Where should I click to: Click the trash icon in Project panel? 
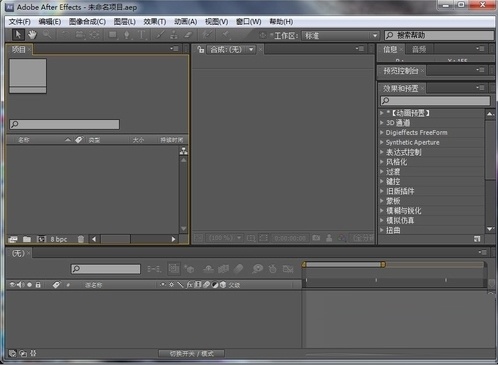pos(81,239)
